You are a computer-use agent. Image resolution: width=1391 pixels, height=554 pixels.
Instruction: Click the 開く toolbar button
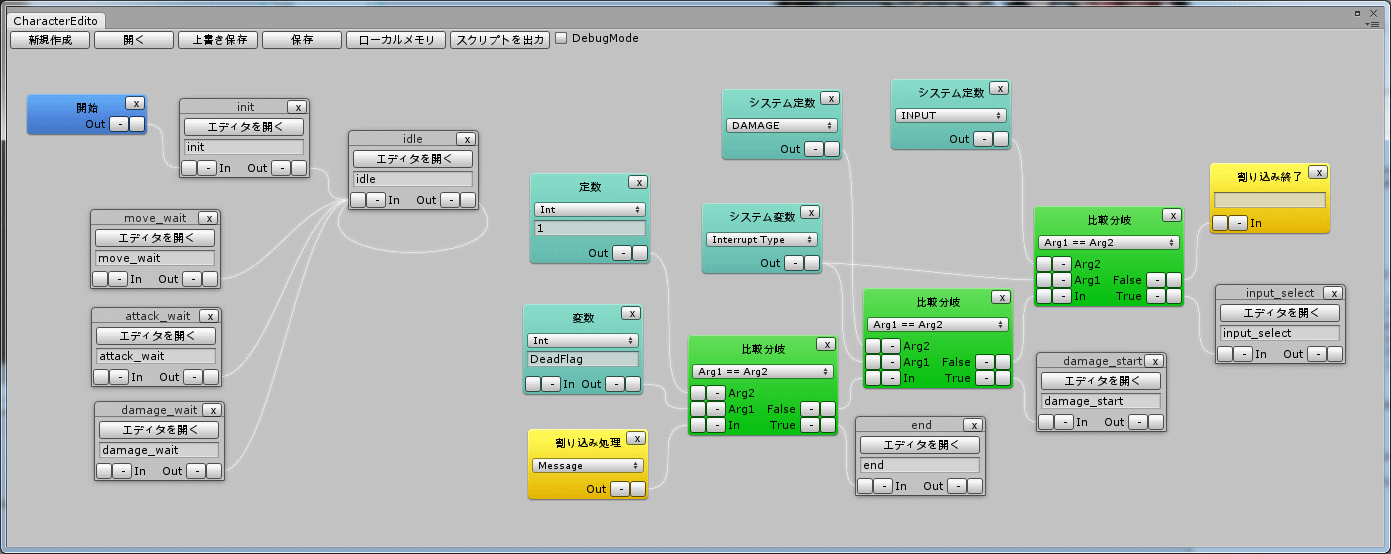pos(134,40)
